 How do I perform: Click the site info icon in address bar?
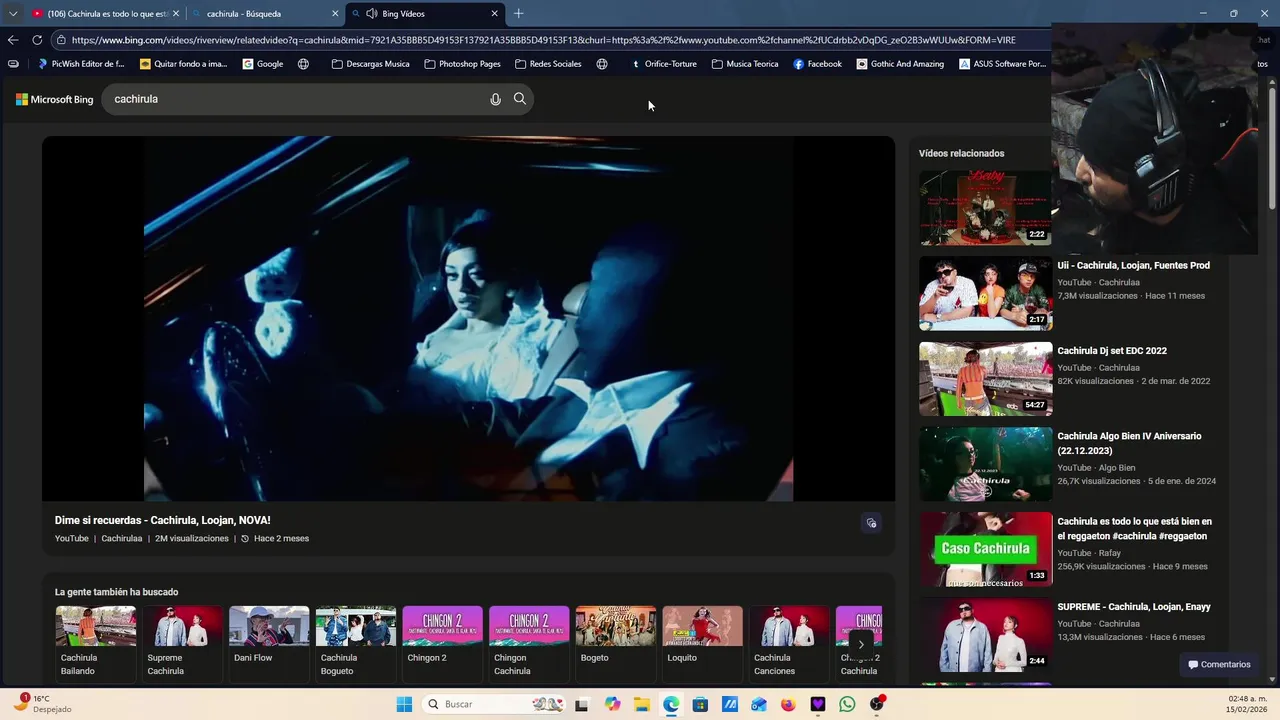(x=61, y=40)
